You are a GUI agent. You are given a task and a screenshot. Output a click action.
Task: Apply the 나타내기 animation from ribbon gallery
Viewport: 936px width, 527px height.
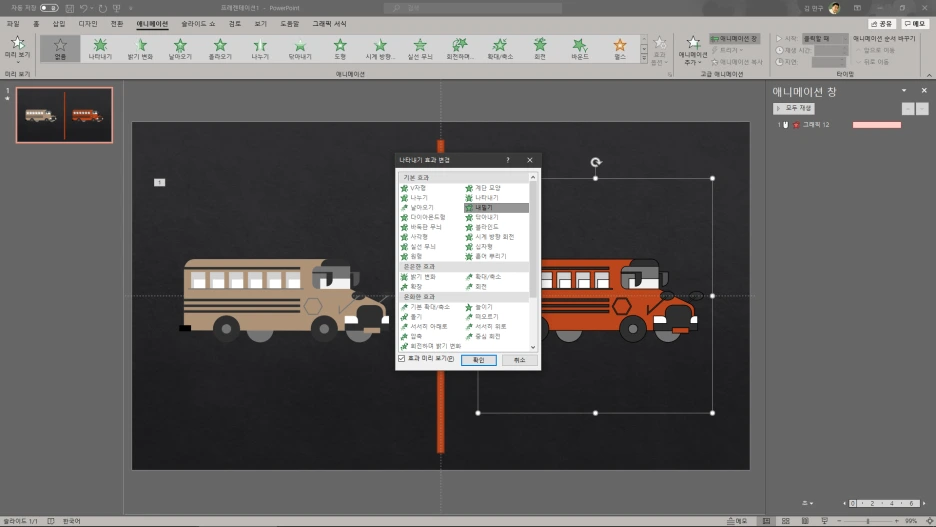click(x=100, y=48)
